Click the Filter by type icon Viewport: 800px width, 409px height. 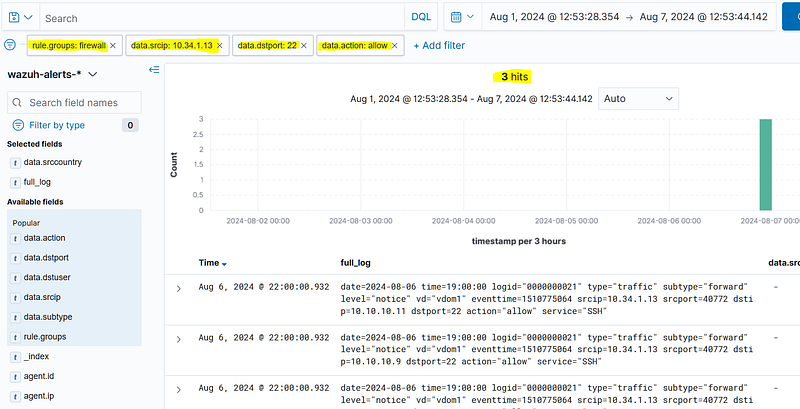[x=18, y=125]
